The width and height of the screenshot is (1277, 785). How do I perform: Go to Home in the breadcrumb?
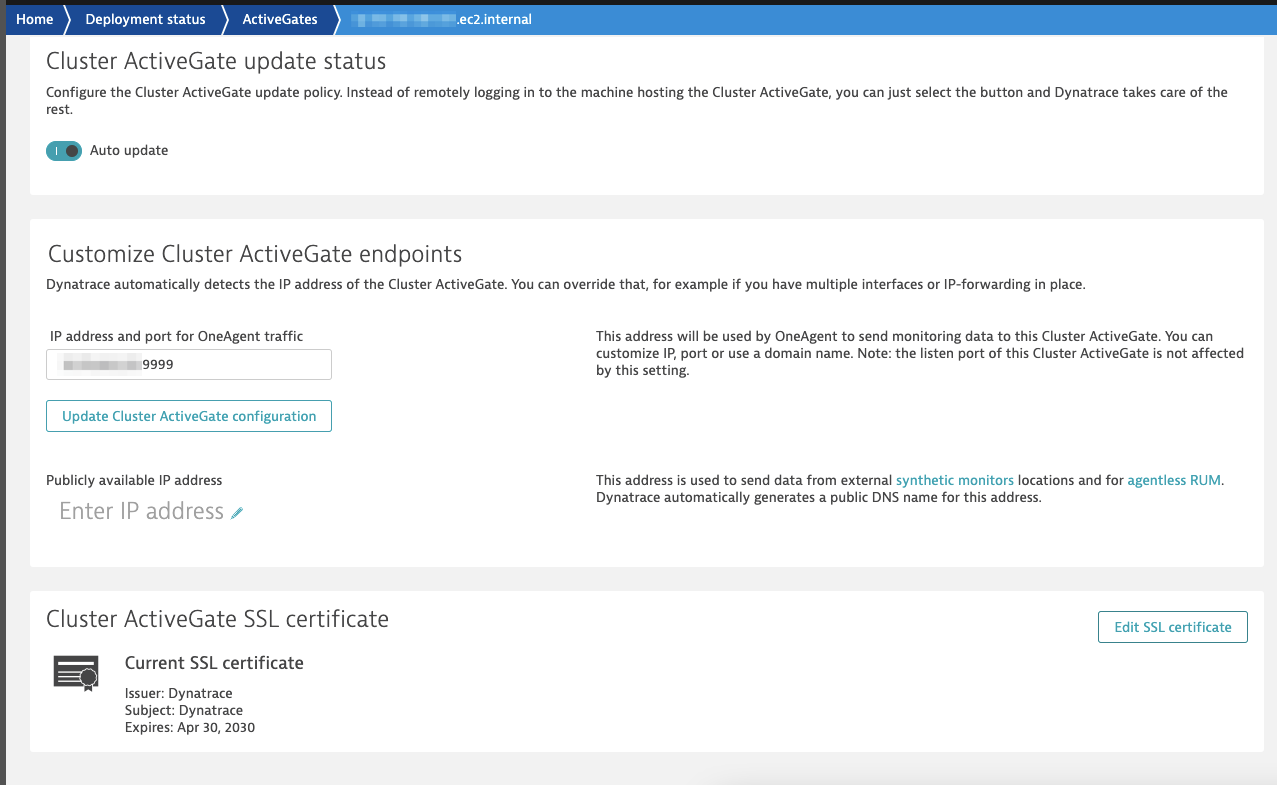[35, 19]
